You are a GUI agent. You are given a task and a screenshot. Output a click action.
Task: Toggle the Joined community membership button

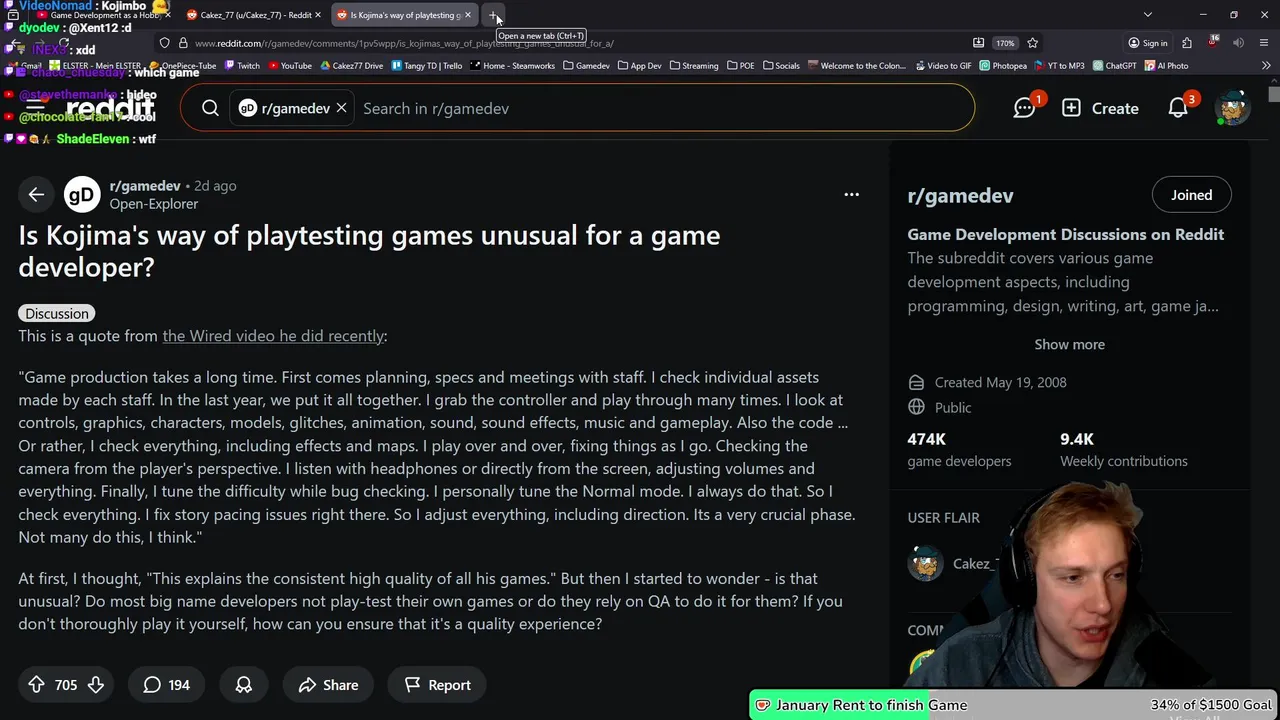[x=1191, y=195]
